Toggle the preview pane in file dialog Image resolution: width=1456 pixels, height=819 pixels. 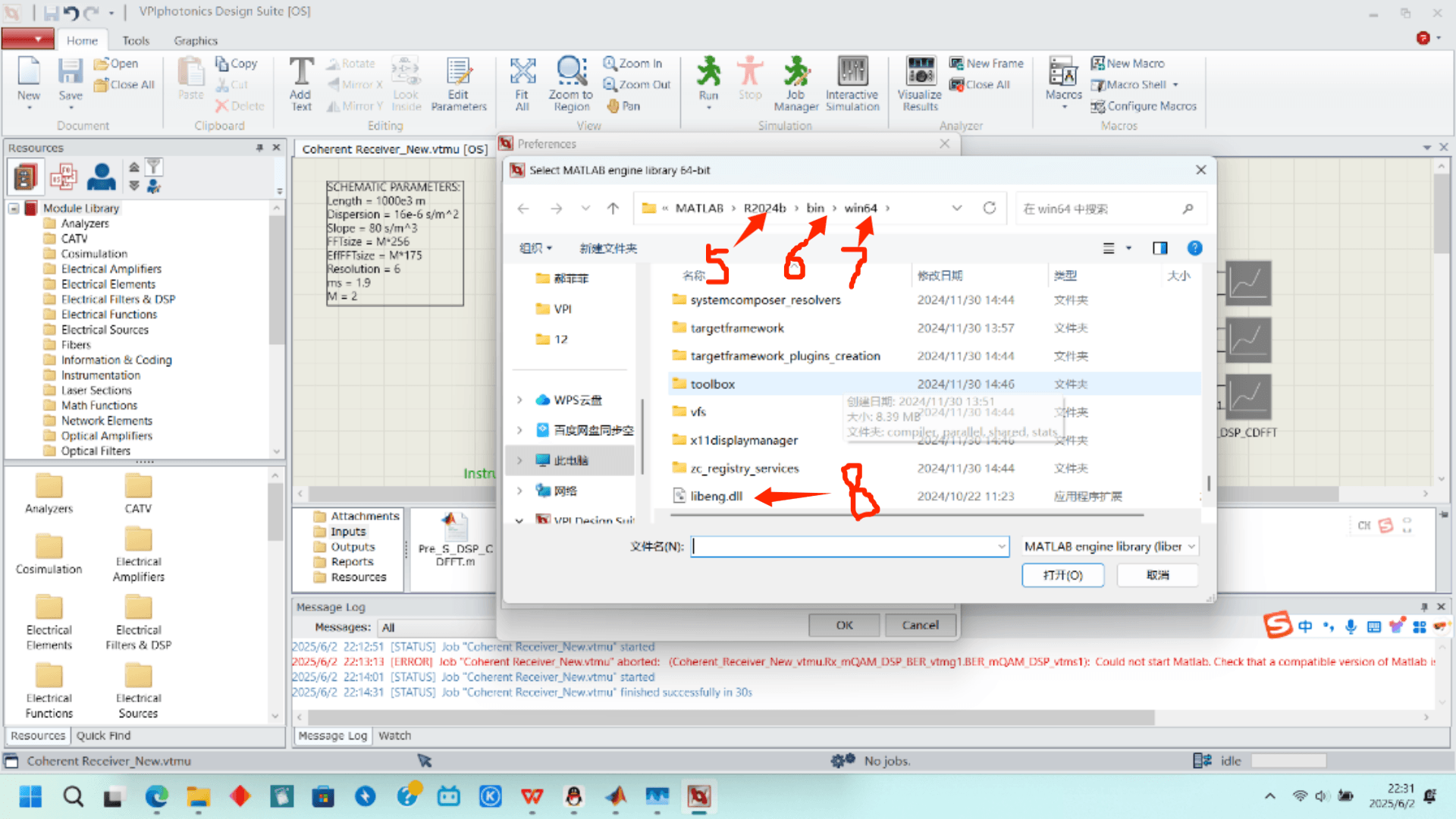coord(1159,248)
